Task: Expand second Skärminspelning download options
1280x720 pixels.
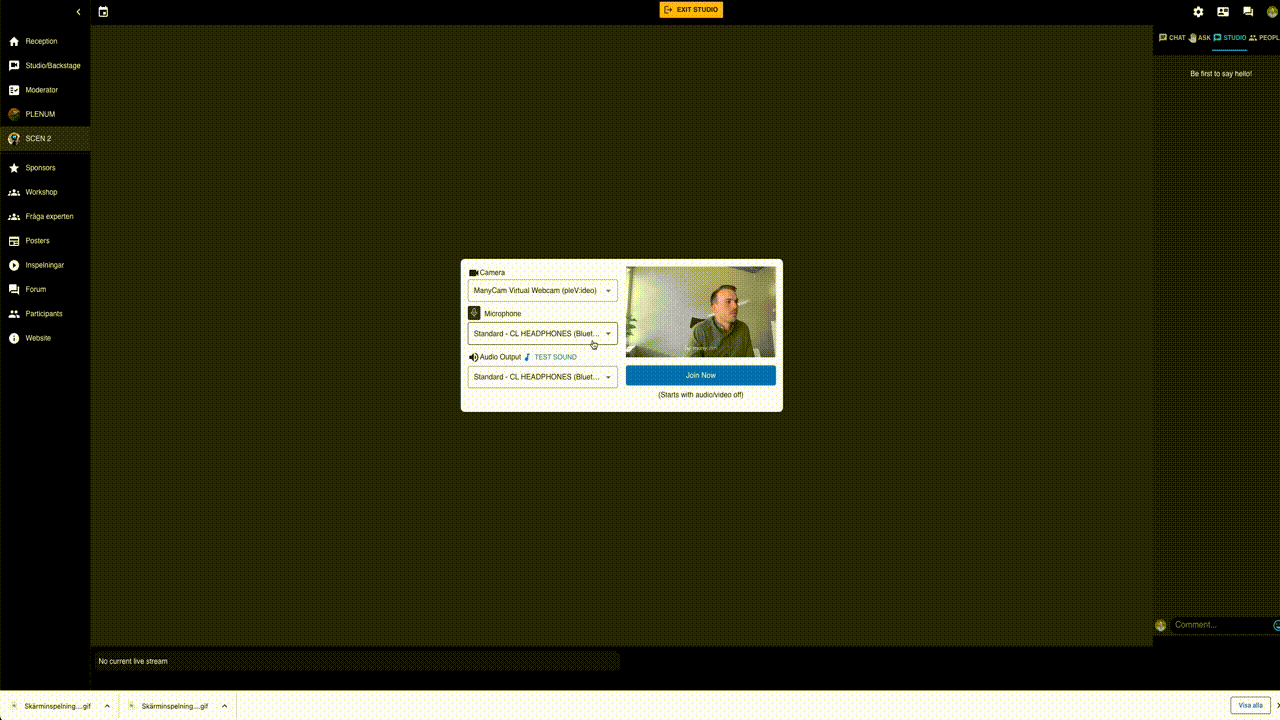Action: tap(224, 706)
